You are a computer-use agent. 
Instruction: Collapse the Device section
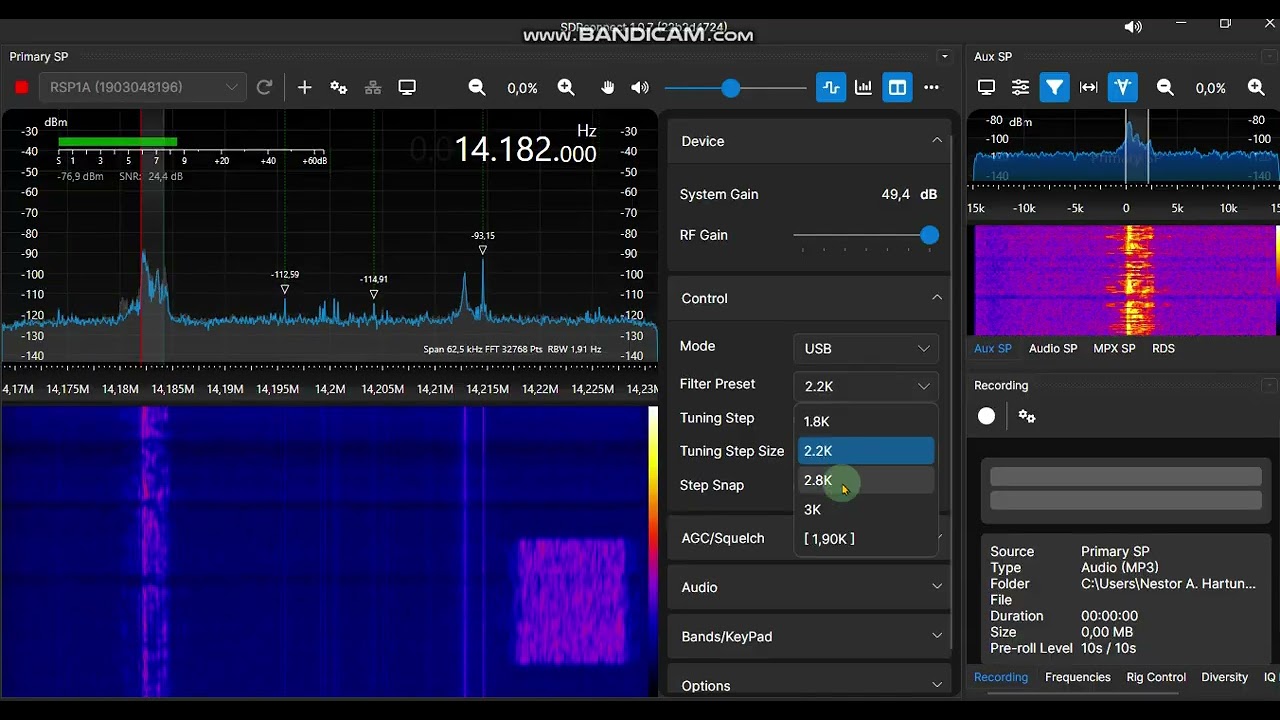tap(936, 141)
